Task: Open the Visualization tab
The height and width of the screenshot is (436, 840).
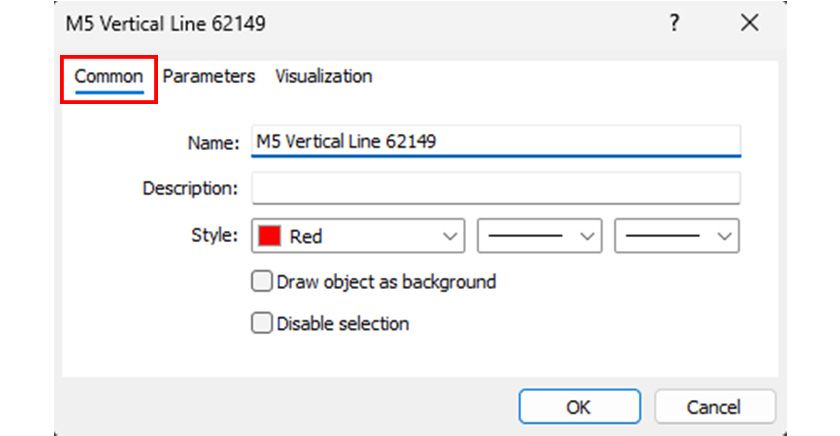Action: click(x=323, y=76)
